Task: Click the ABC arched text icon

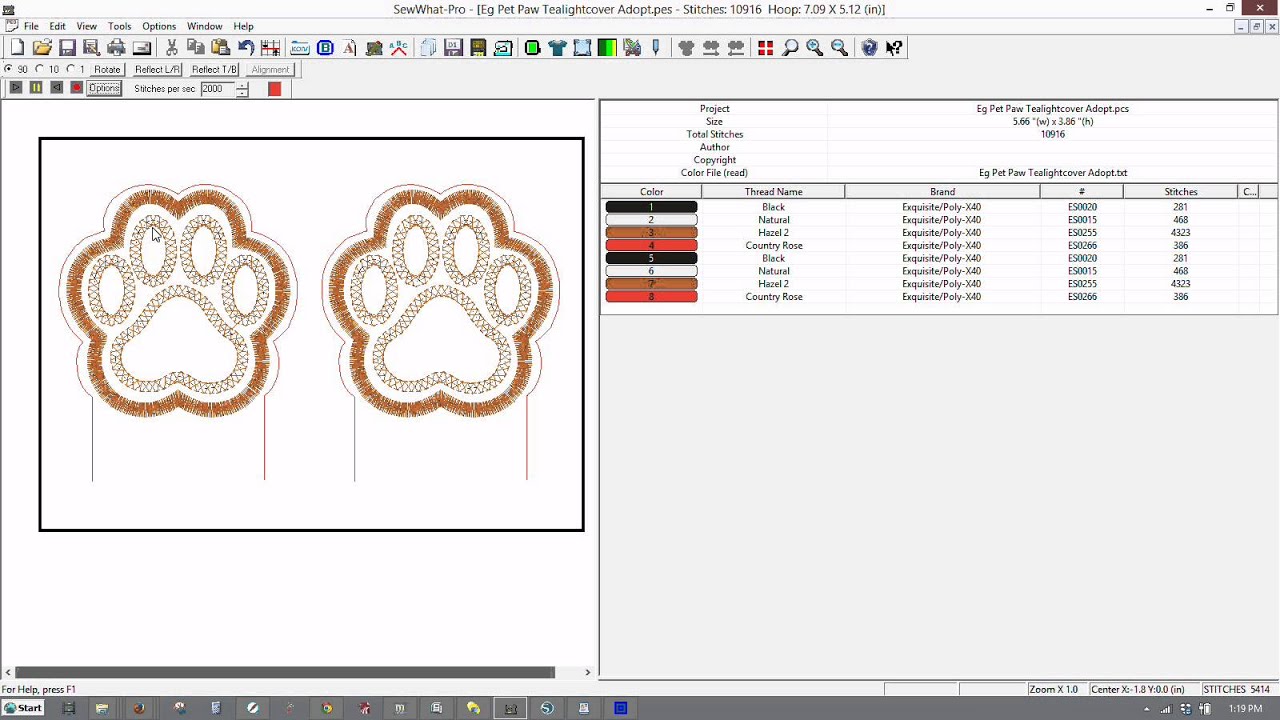Action: point(399,47)
